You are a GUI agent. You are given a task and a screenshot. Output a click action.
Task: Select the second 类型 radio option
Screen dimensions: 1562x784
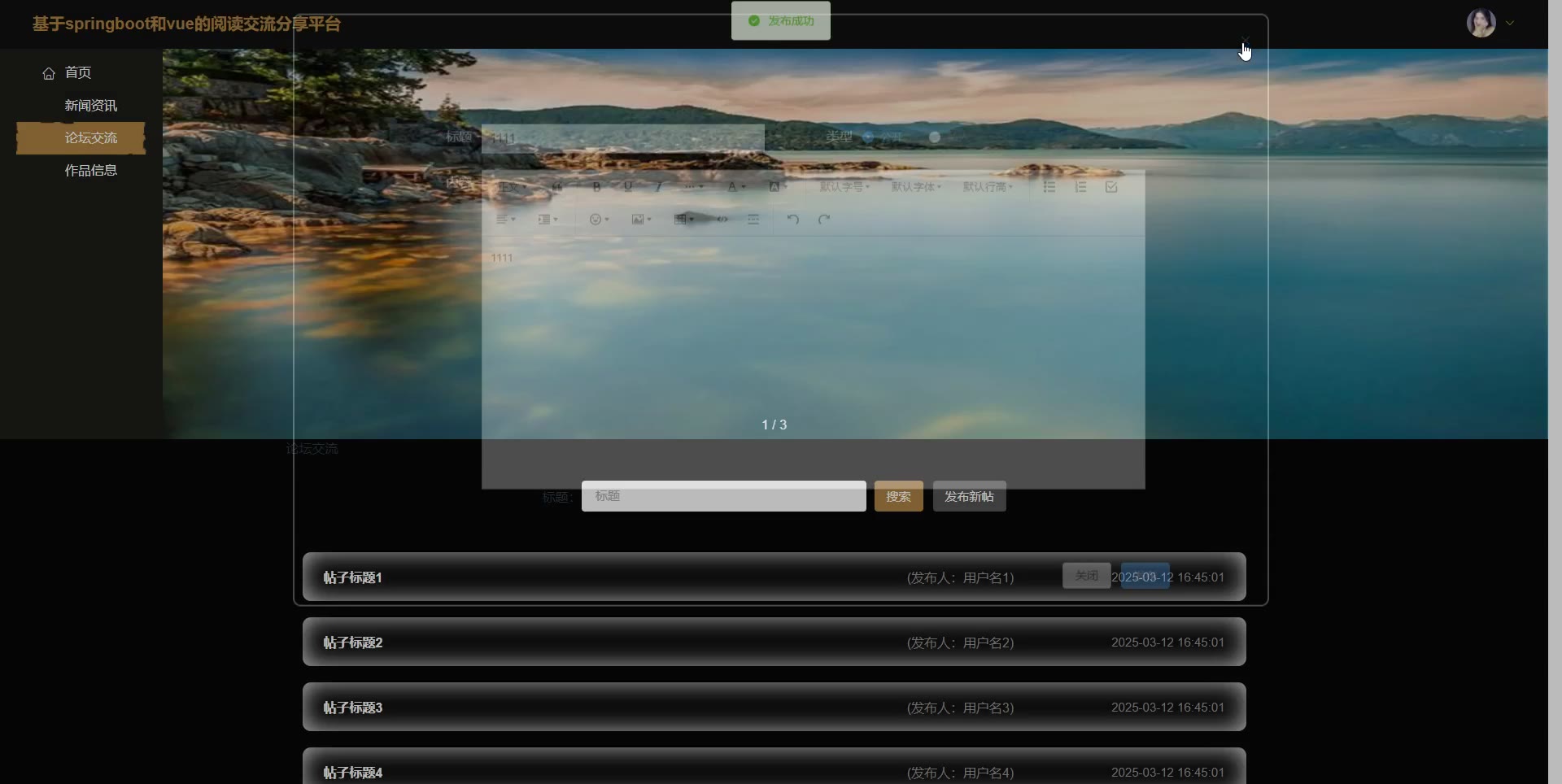coord(935,137)
